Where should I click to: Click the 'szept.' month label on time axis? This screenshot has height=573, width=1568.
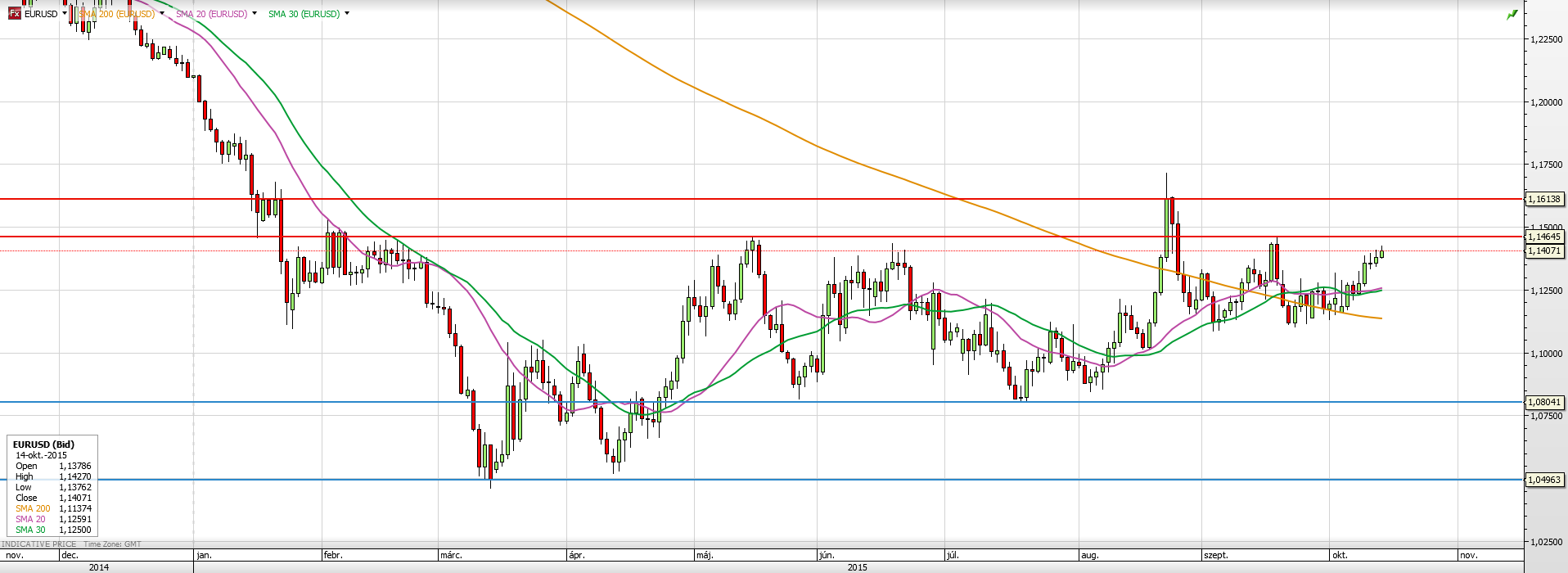pyautogui.click(x=1216, y=555)
